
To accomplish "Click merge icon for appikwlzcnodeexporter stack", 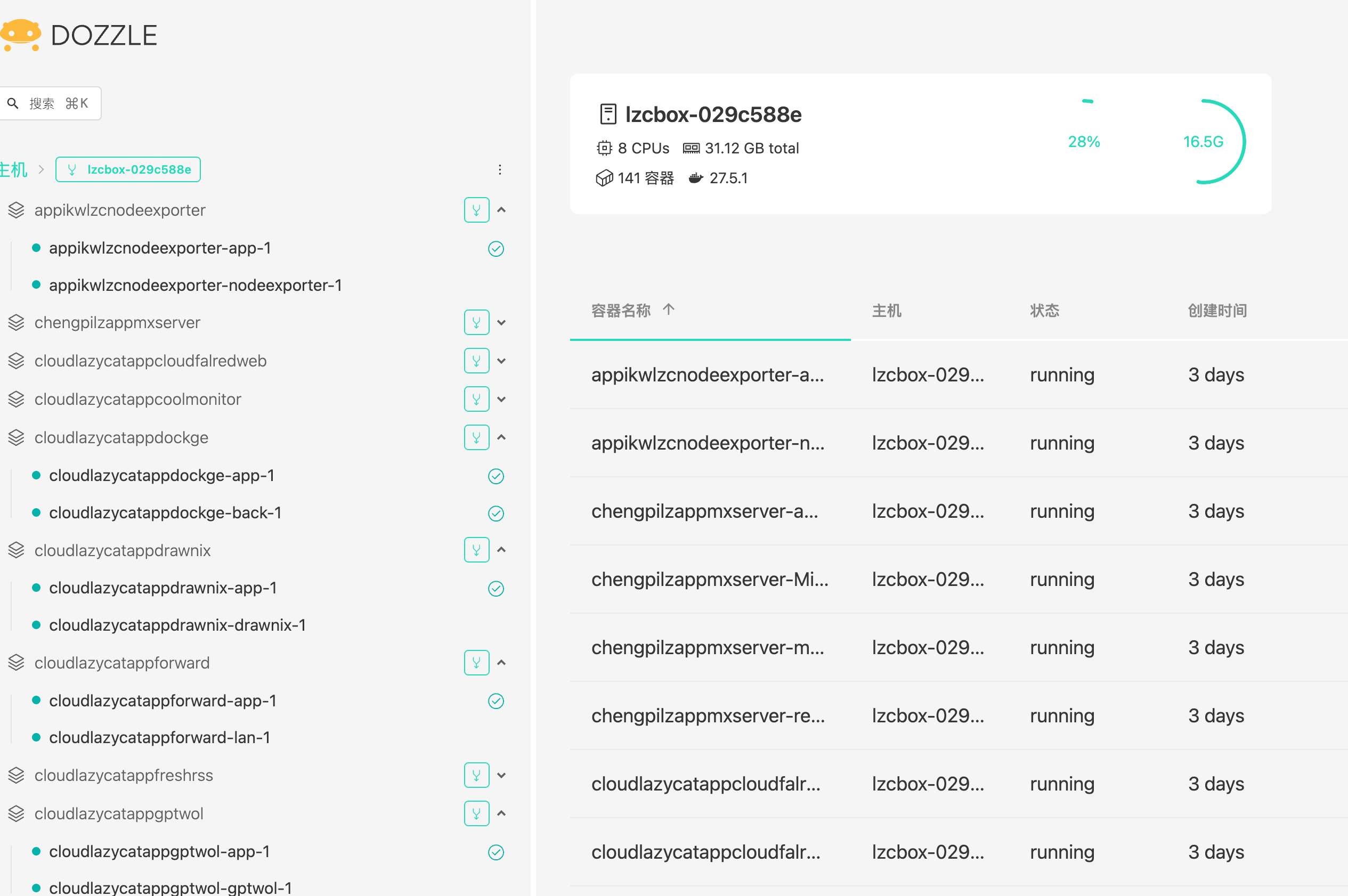I will click(x=476, y=210).
